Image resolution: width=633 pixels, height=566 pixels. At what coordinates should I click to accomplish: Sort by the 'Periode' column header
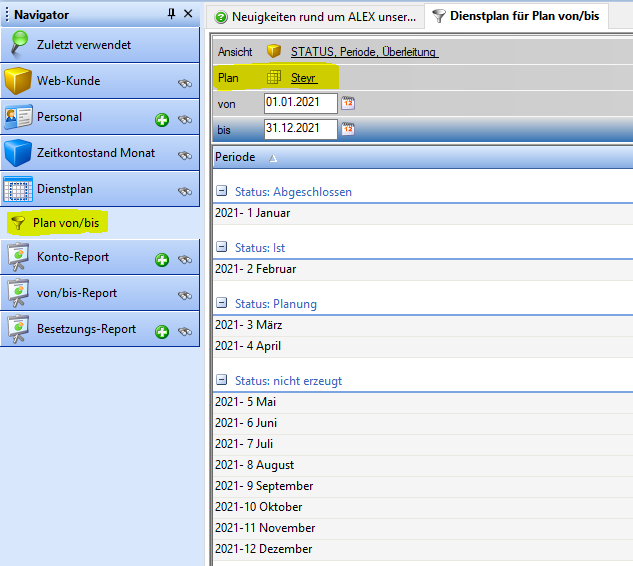click(236, 157)
